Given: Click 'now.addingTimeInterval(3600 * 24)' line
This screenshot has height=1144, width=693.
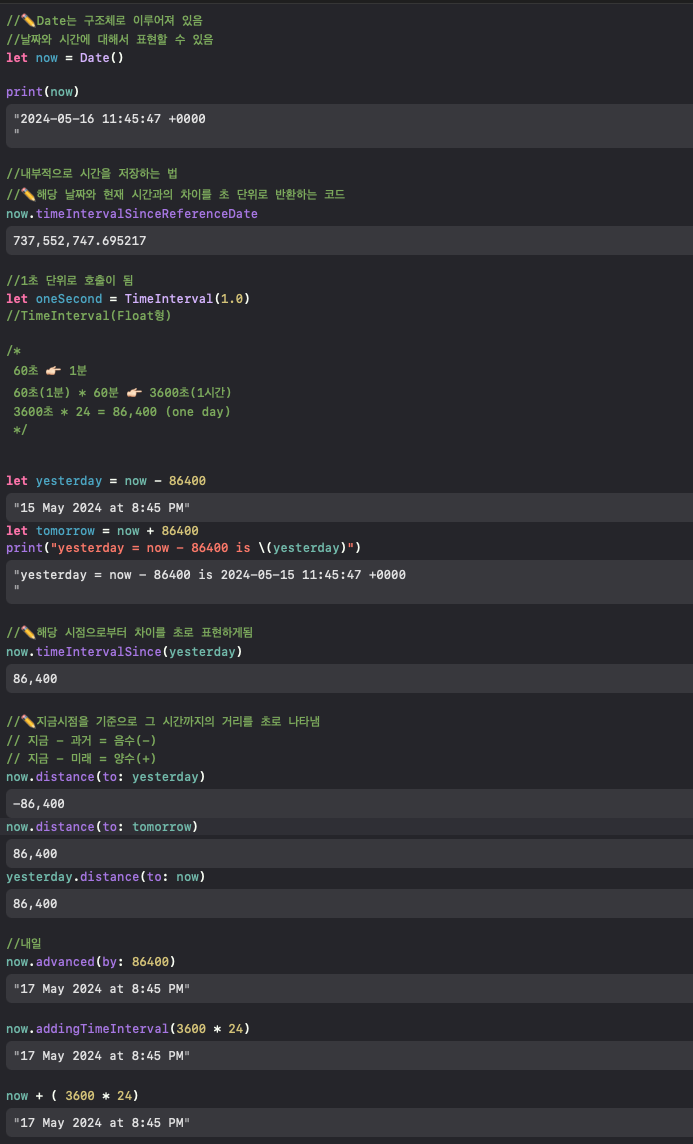Looking at the screenshot, I should point(128,1029).
